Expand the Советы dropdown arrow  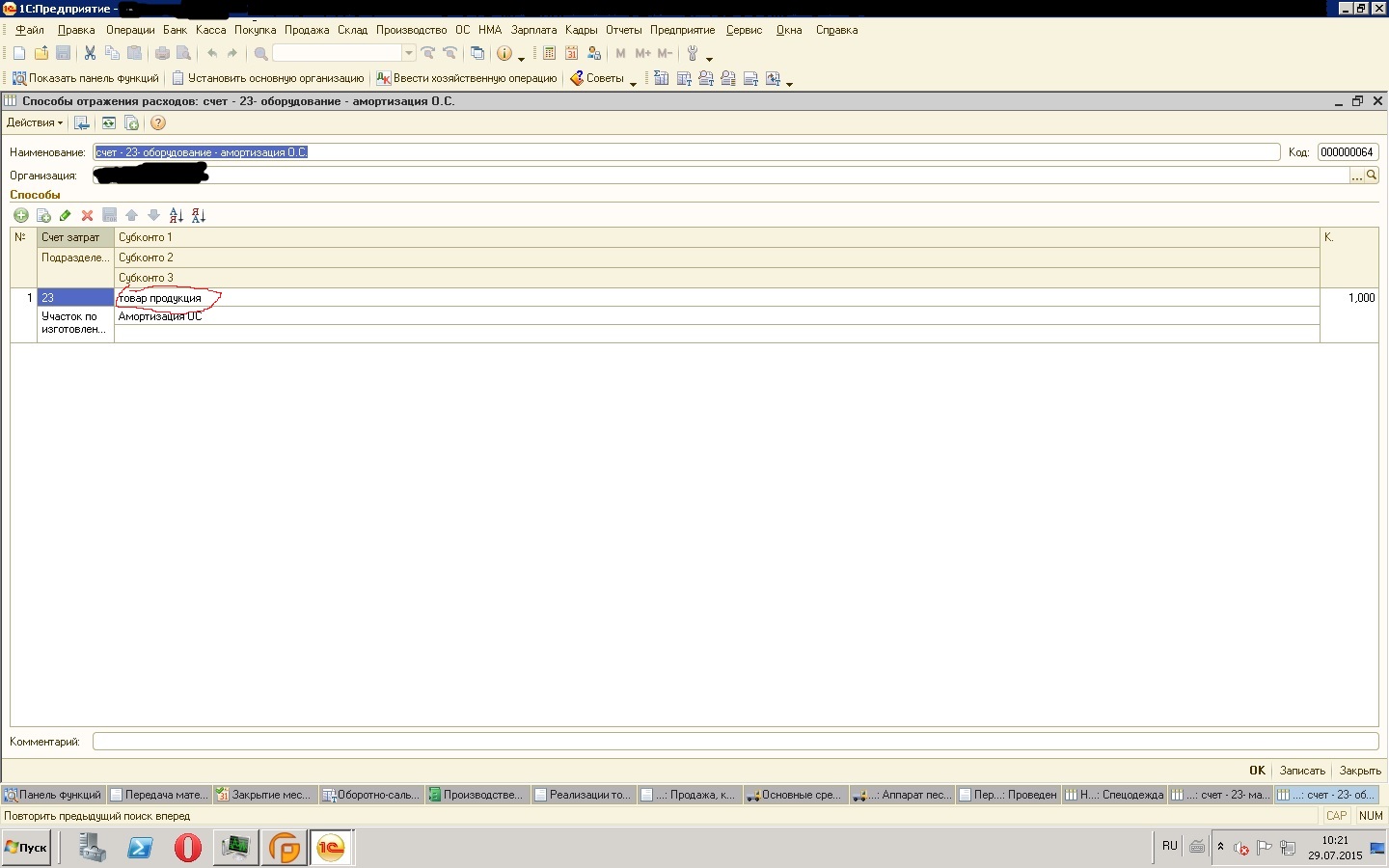(x=633, y=81)
